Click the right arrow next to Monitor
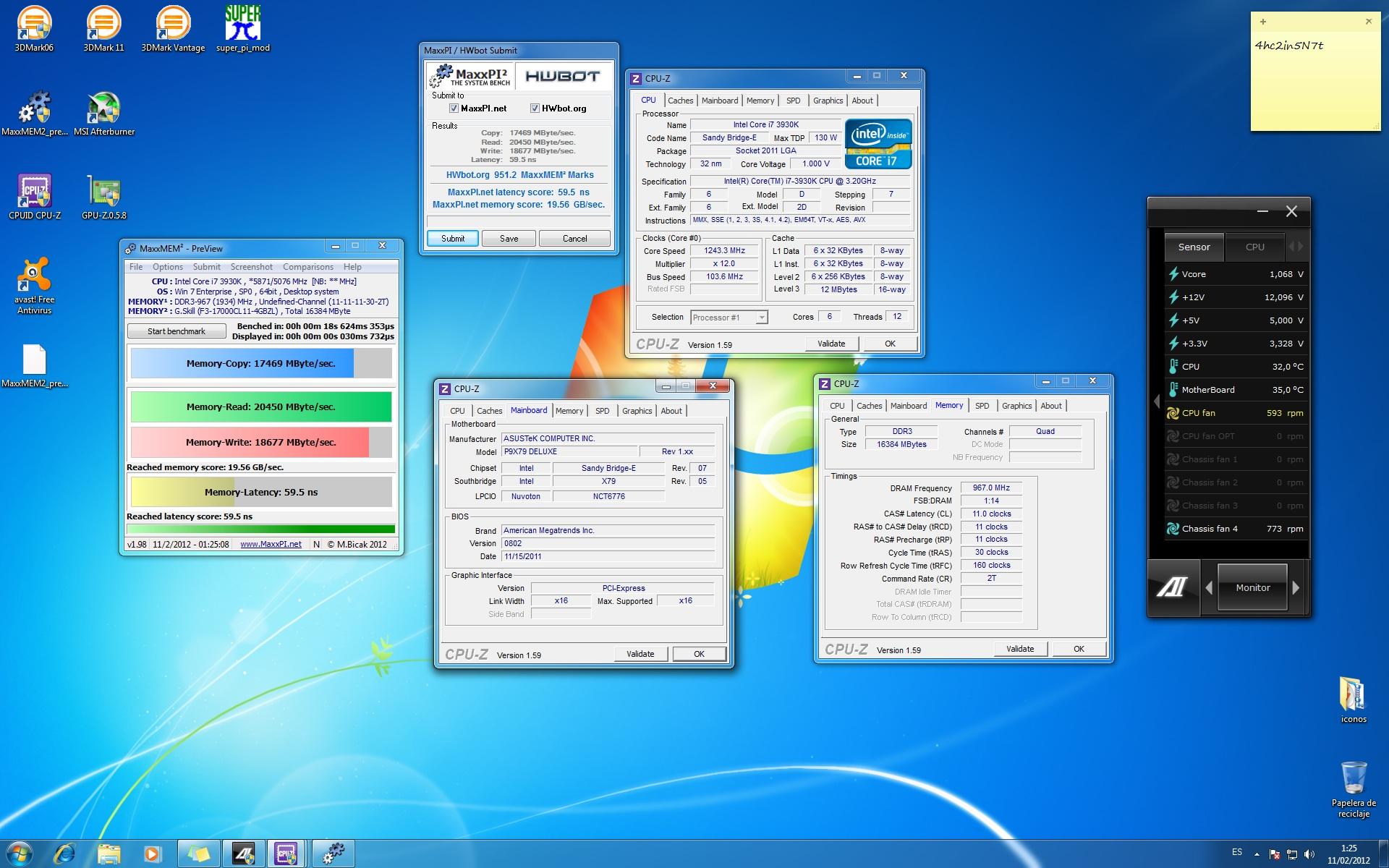1389x868 pixels. pos(1296,588)
